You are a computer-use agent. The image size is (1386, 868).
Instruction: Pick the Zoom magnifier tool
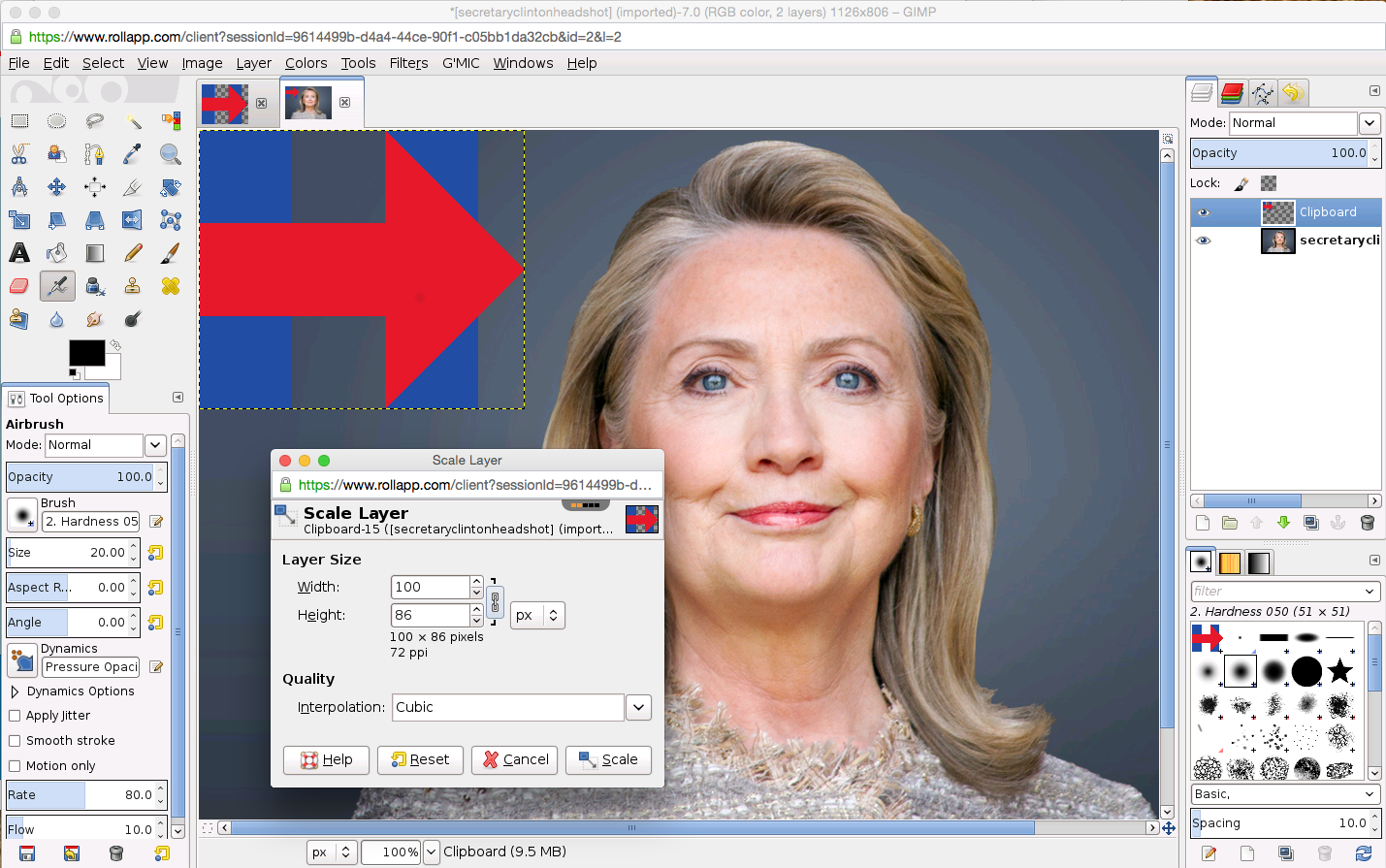pos(171,154)
